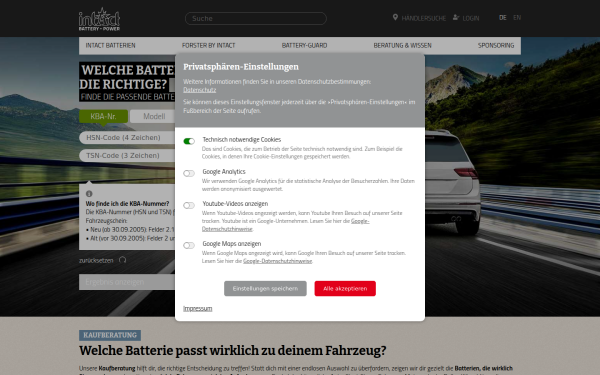This screenshot has height=375, width=600.
Task: Click the Alle akzeptieren button
Action: tap(345, 289)
